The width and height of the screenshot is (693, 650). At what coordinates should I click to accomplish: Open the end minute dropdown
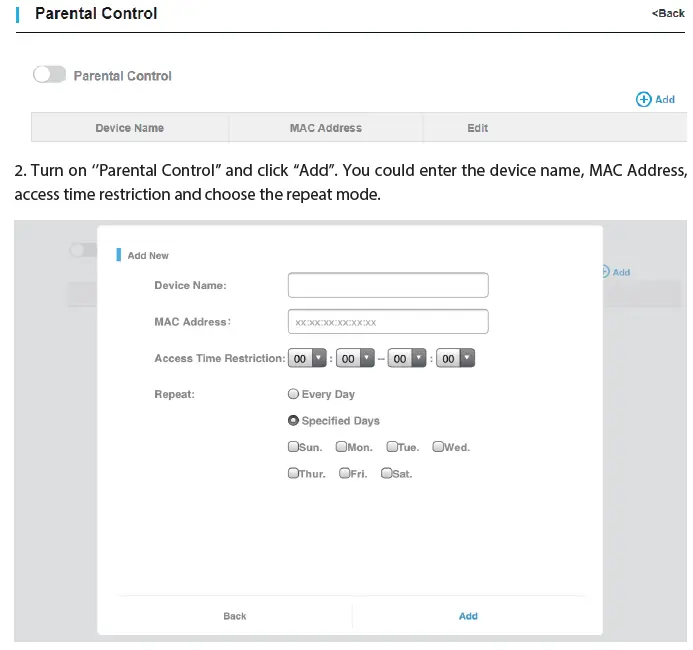pos(455,358)
